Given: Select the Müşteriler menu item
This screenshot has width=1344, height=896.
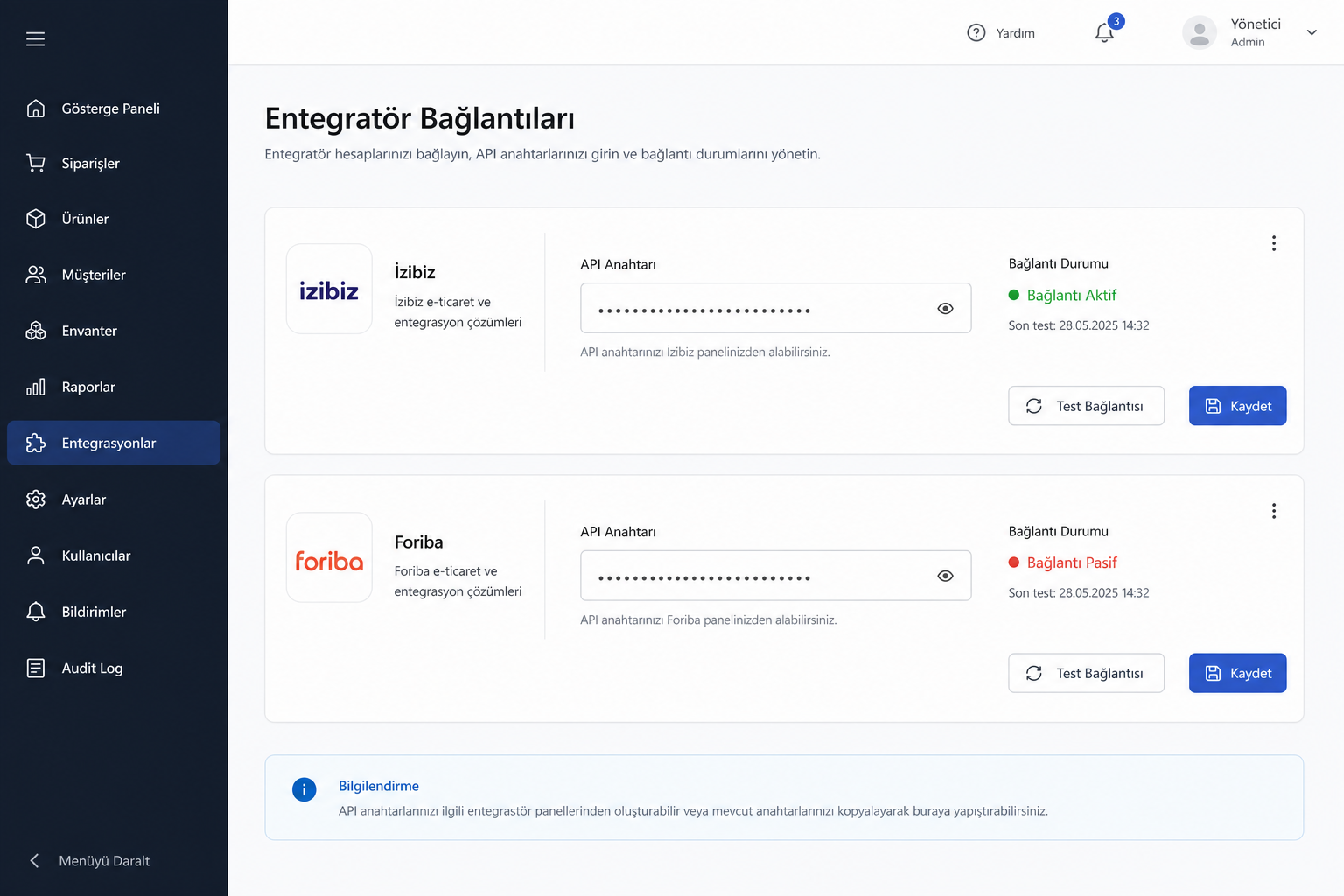Looking at the screenshot, I should point(114,275).
